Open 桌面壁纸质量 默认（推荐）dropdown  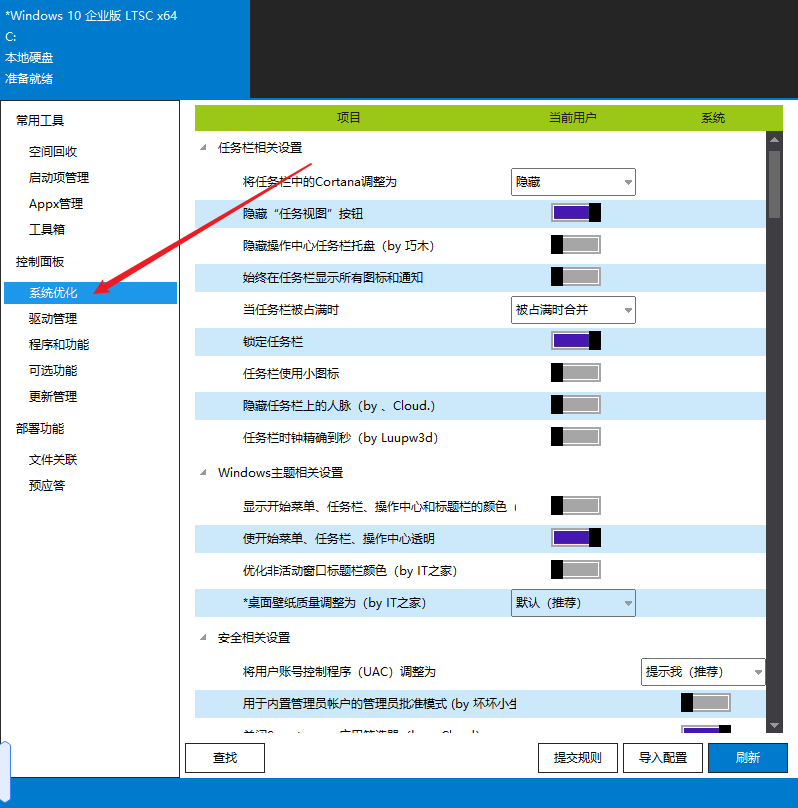click(573, 603)
